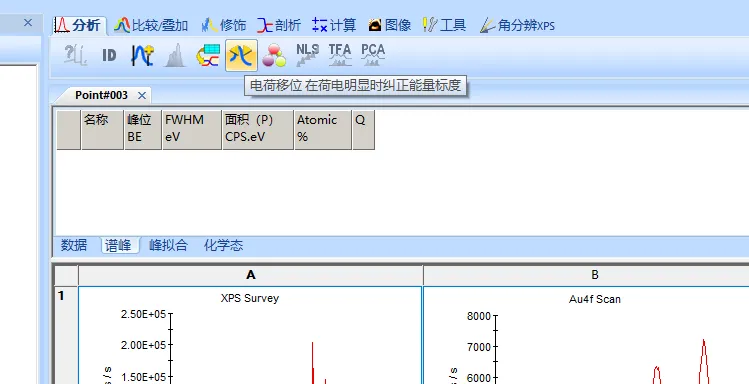The height and width of the screenshot is (384, 749).
Task: Select the charge shift (电荷移位) tool
Action: coord(241,55)
